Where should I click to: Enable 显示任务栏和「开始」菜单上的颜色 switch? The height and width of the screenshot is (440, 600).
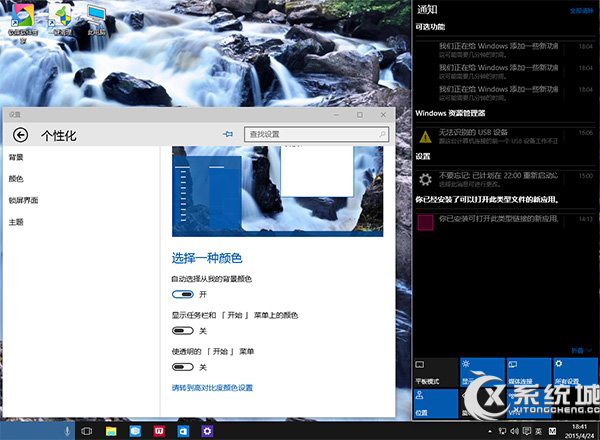tap(183, 331)
